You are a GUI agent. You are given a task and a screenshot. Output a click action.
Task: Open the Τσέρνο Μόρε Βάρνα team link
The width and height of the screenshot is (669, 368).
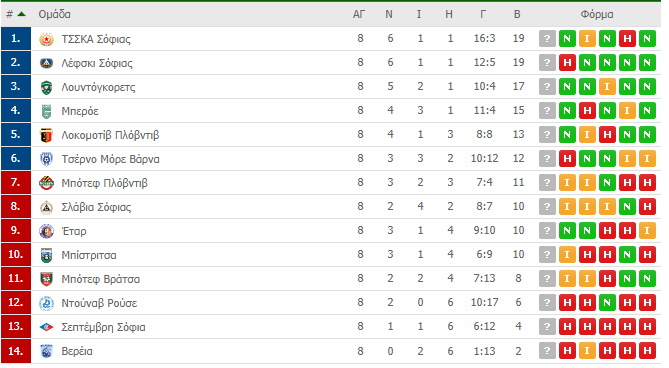pos(111,159)
